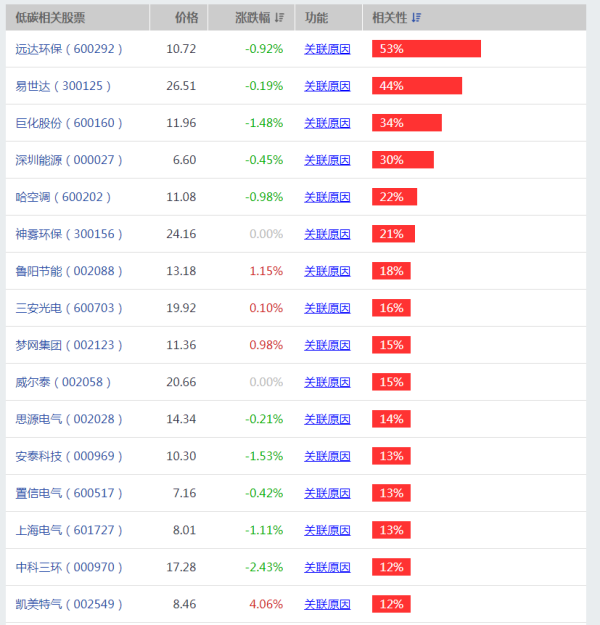Screen dimensions: 600x625
Task: Open 关联原因 for 上海电气
Action: tap(327, 531)
